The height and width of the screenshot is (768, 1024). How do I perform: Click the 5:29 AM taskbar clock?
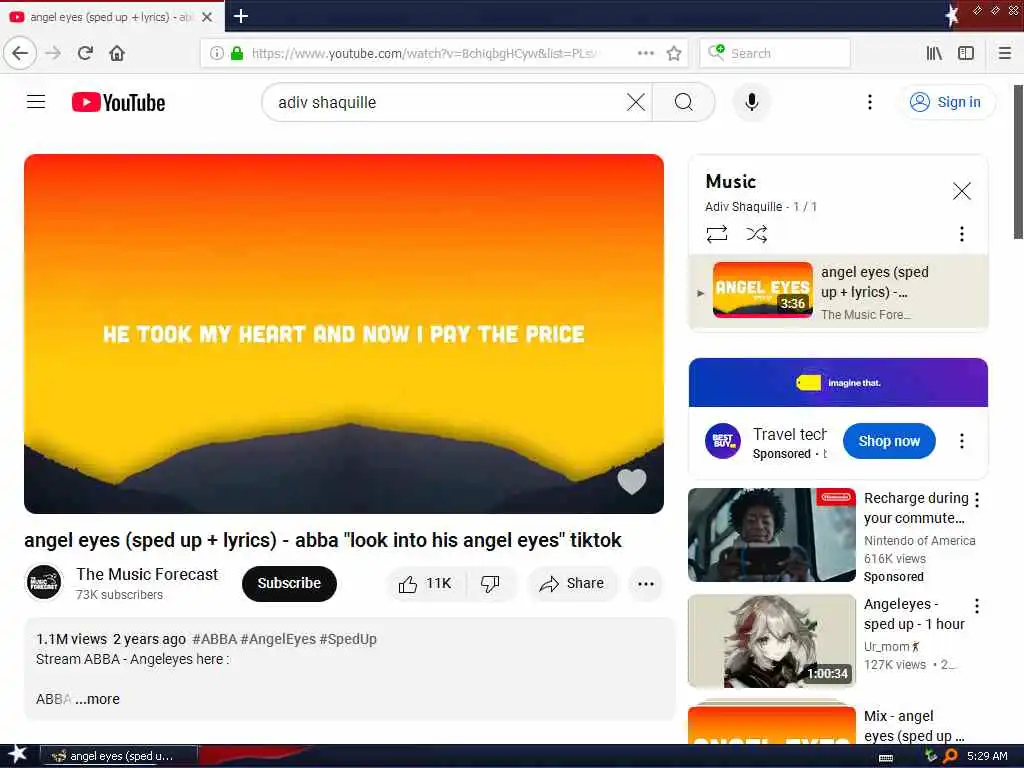click(987, 756)
